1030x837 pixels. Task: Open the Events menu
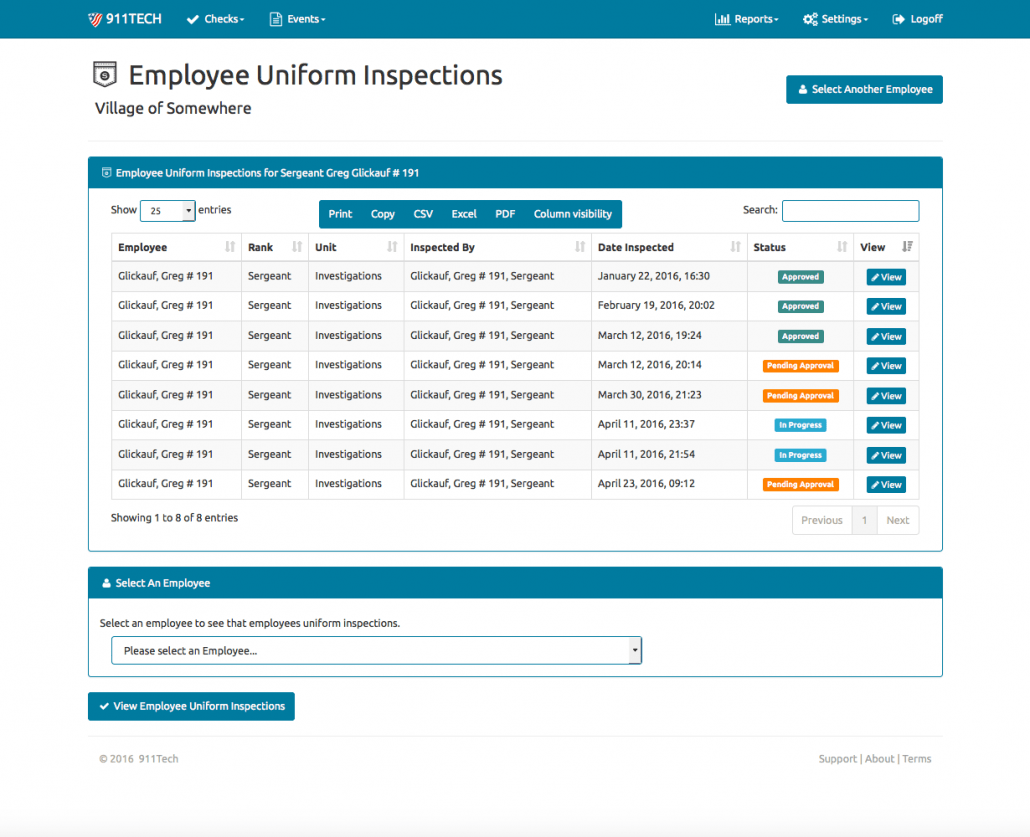297,18
